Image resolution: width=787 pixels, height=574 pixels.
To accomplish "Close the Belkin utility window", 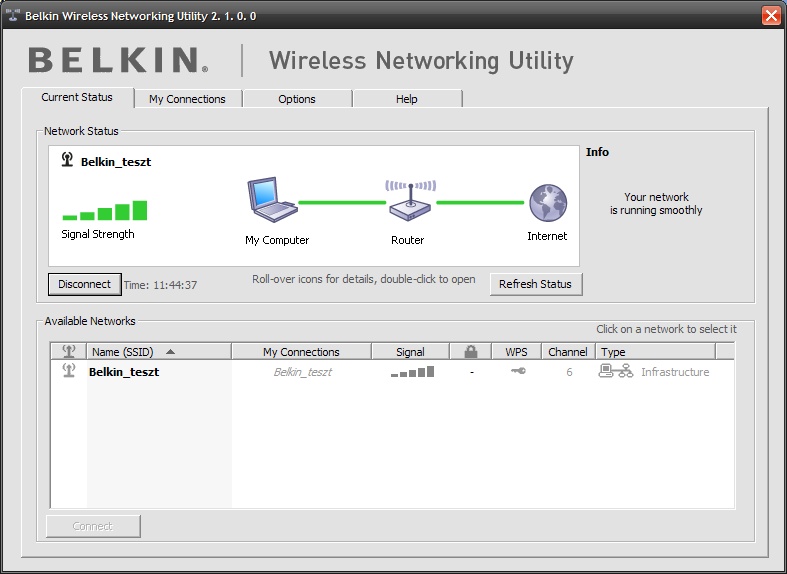I will point(771,16).
